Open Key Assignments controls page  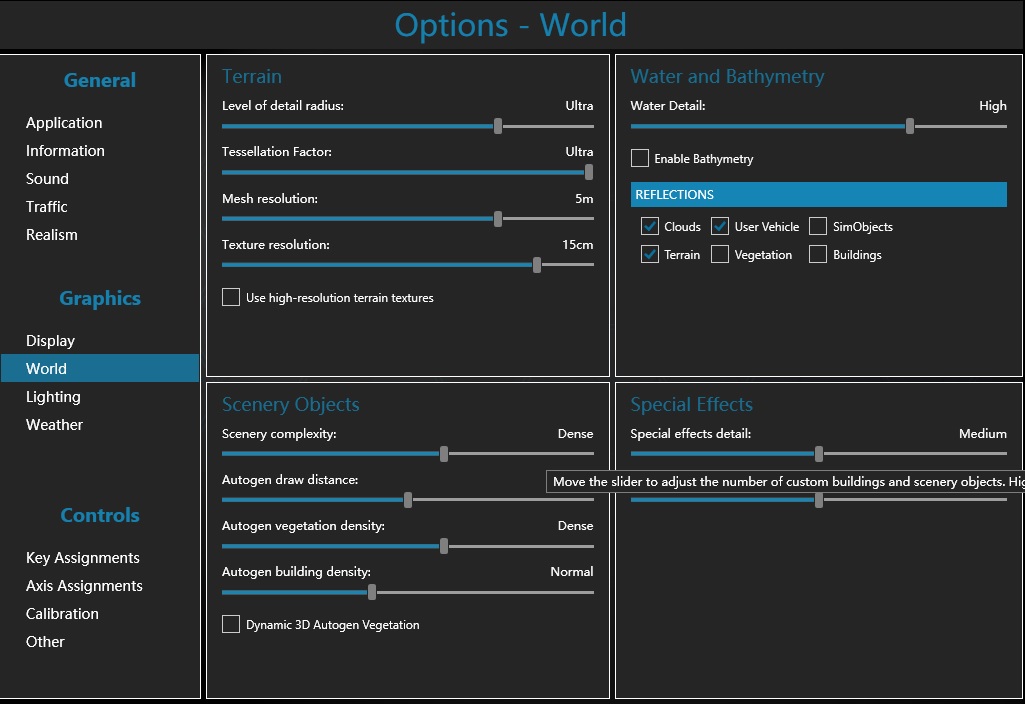(82, 558)
